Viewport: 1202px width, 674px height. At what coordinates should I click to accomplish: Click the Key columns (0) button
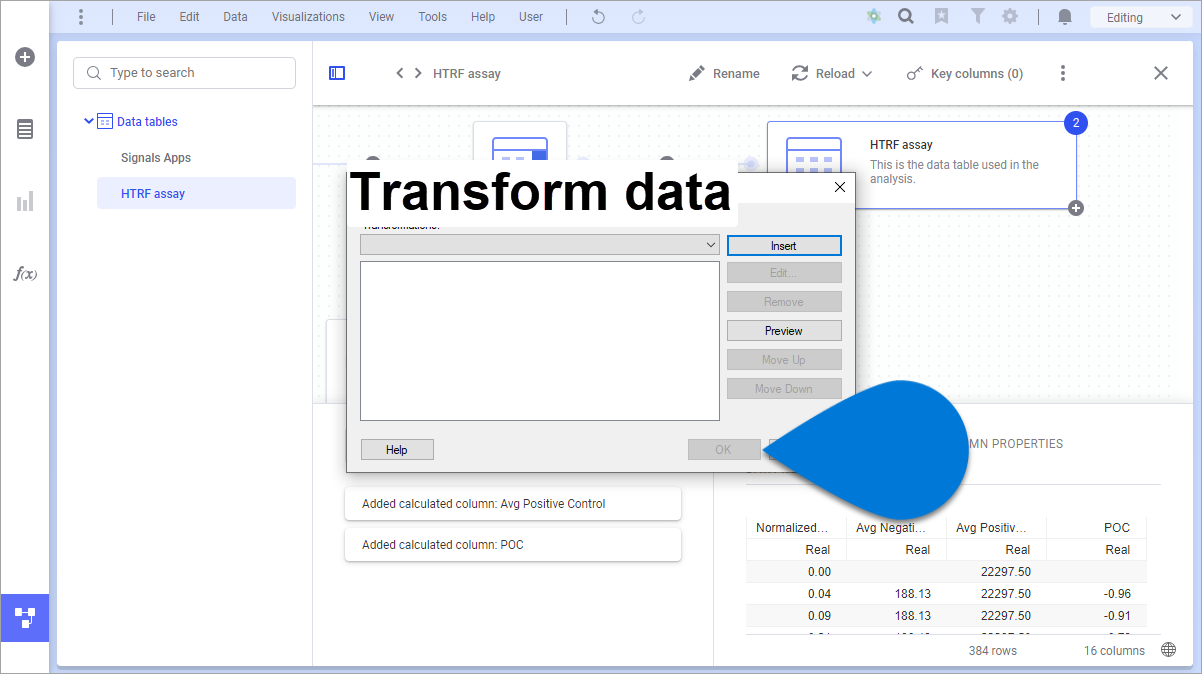(x=964, y=73)
